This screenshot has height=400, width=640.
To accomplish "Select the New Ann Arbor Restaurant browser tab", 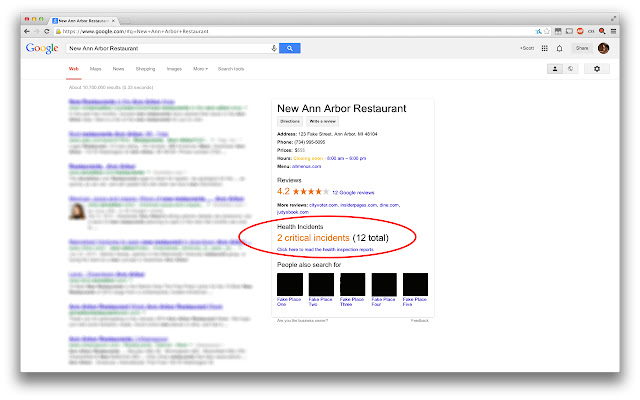I will click(82, 20).
